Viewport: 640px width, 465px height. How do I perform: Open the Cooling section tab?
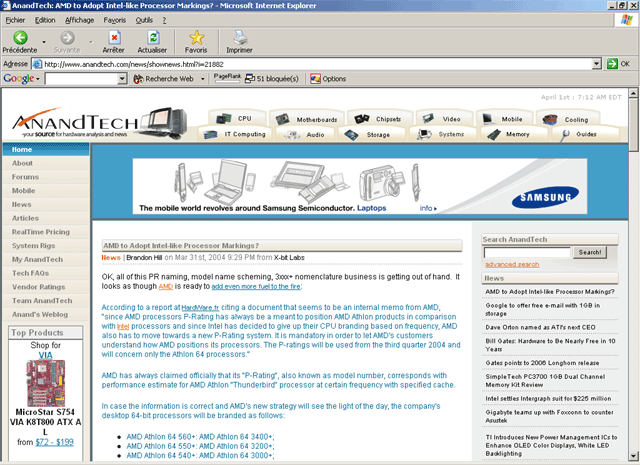pos(567,119)
